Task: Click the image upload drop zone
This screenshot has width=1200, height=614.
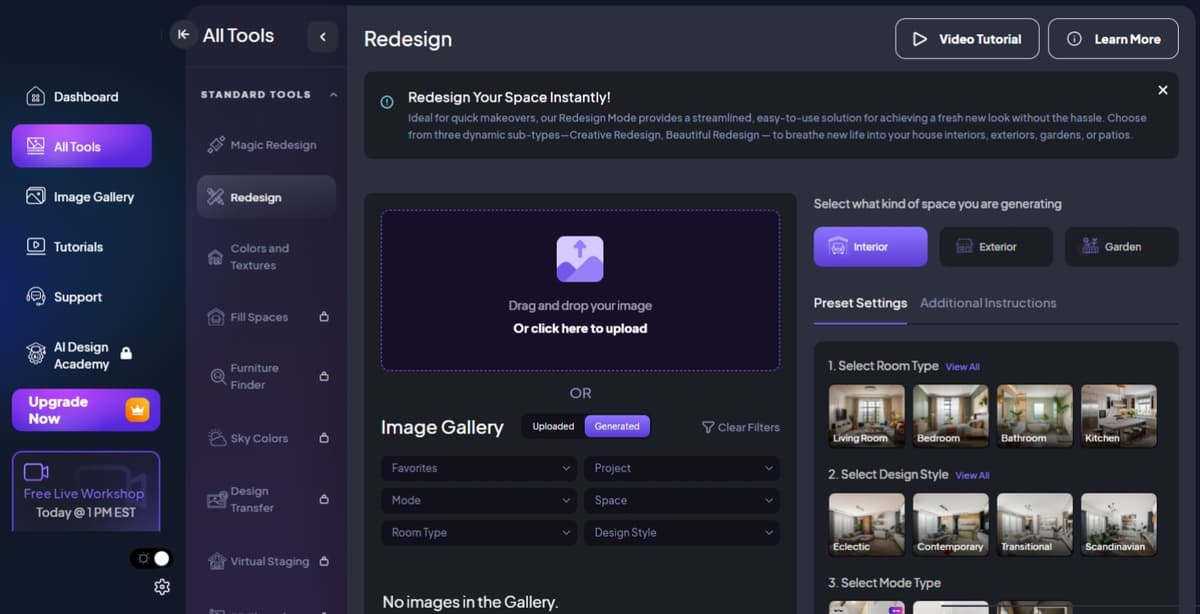Action: coord(580,290)
